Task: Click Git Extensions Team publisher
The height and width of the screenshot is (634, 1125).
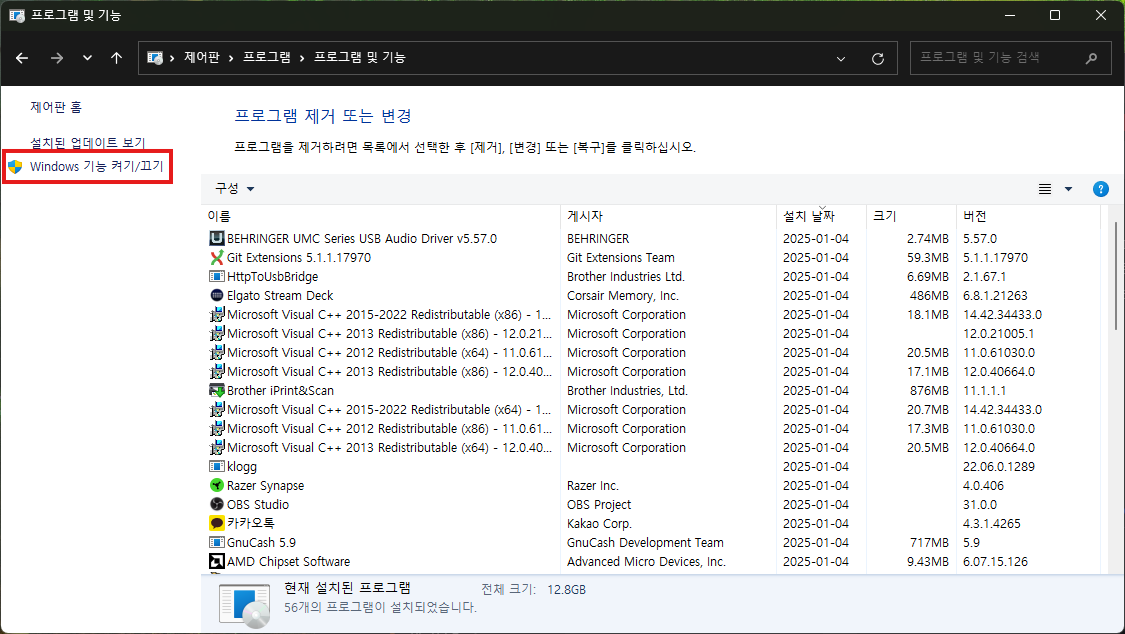Action: click(x=621, y=257)
